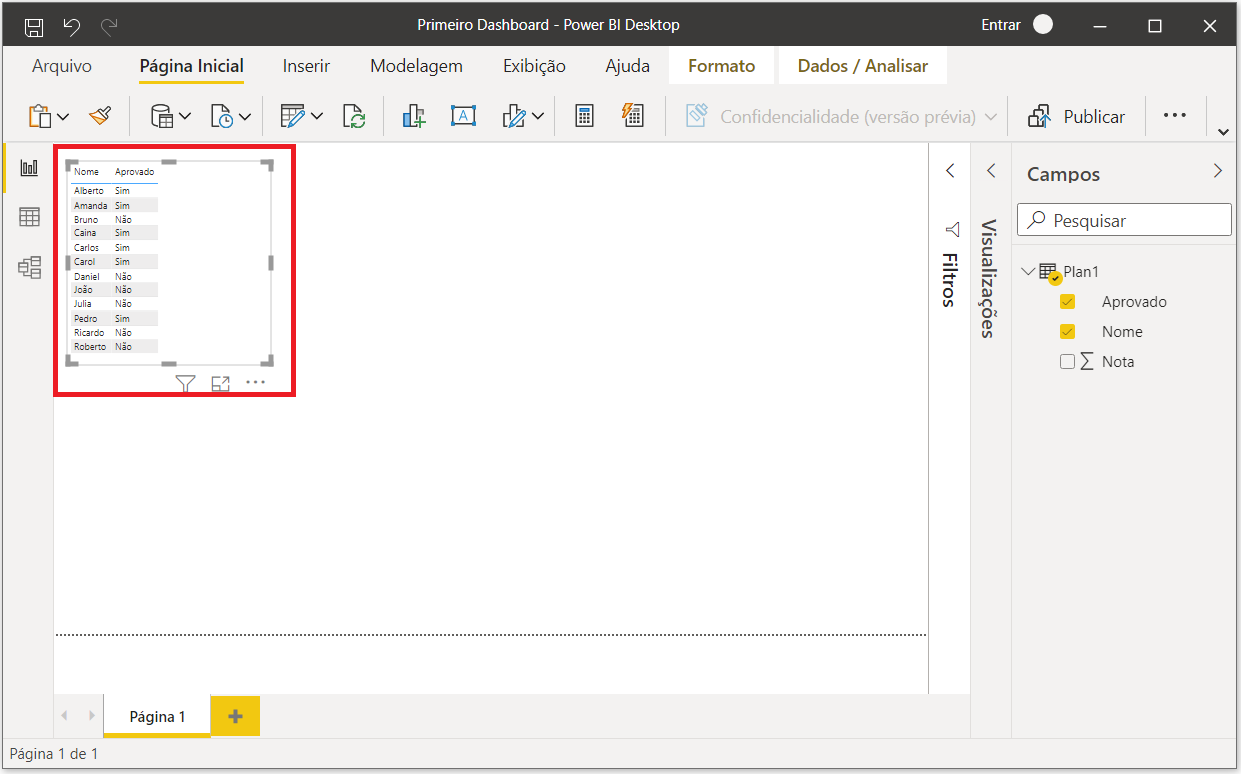Open the ribbon overflow ellipsis menu
The image size is (1241, 774).
(x=1175, y=116)
